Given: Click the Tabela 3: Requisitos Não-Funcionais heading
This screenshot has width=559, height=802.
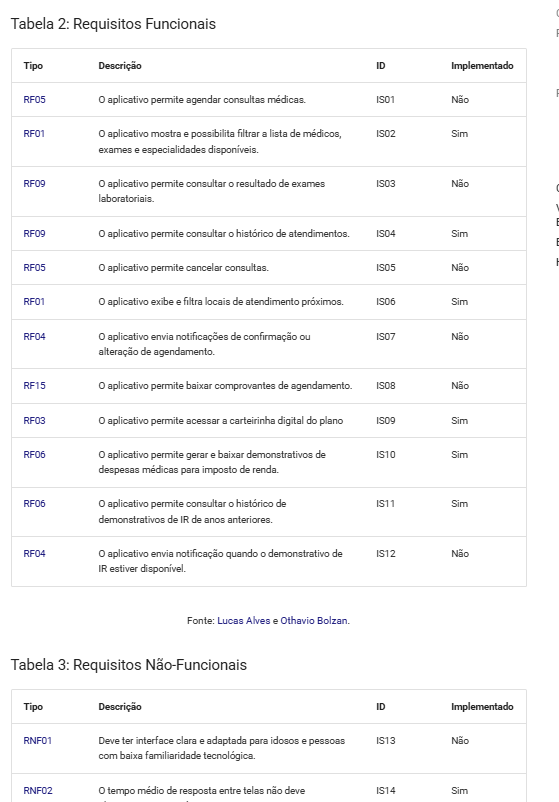Looking at the screenshot, I should click(129, 665).
